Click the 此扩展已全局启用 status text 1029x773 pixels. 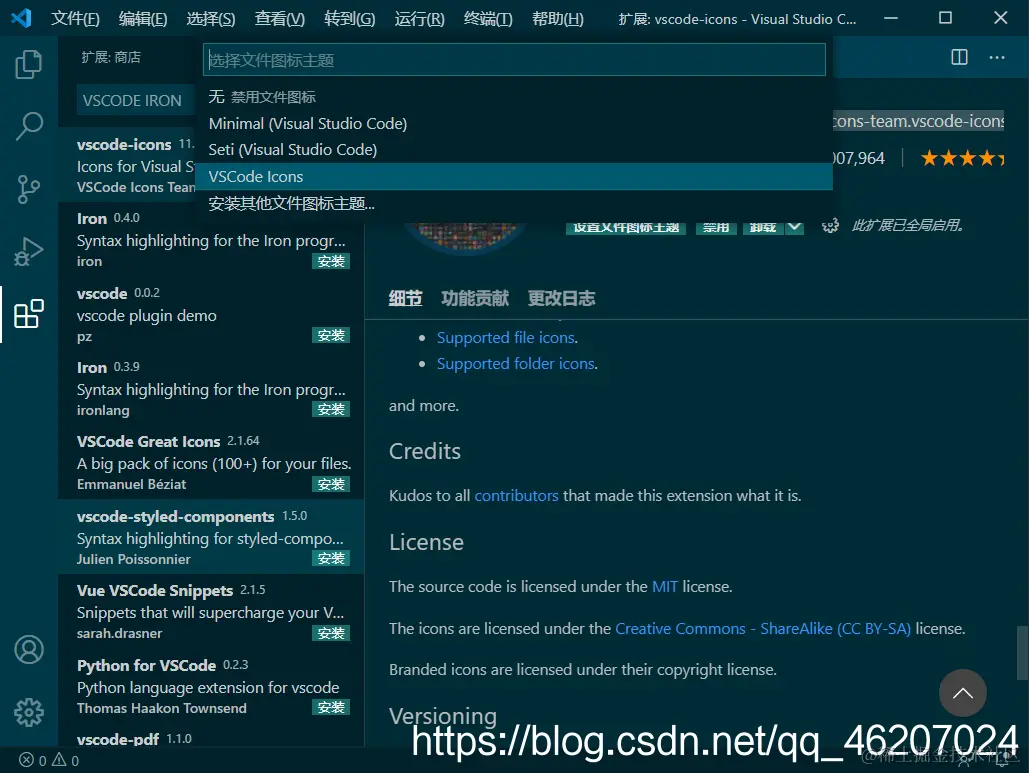(x=908, y=226)
